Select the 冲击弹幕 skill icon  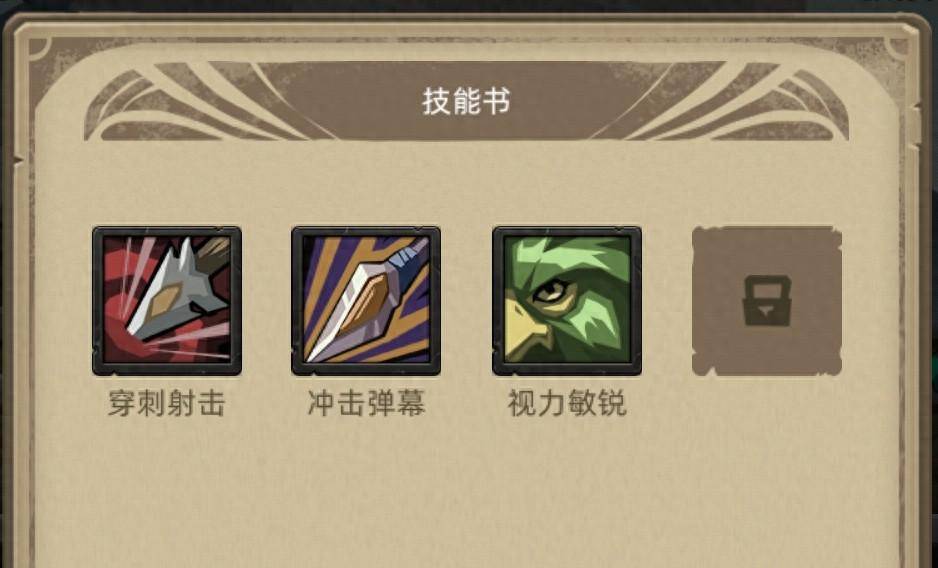click(366, 301)
